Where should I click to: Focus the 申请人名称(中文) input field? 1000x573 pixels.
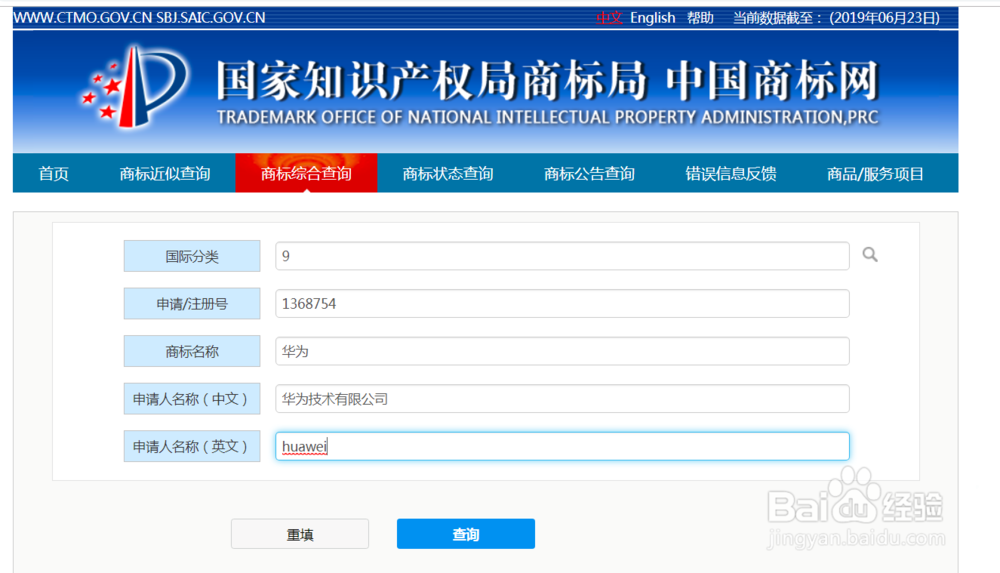[562, 399]
